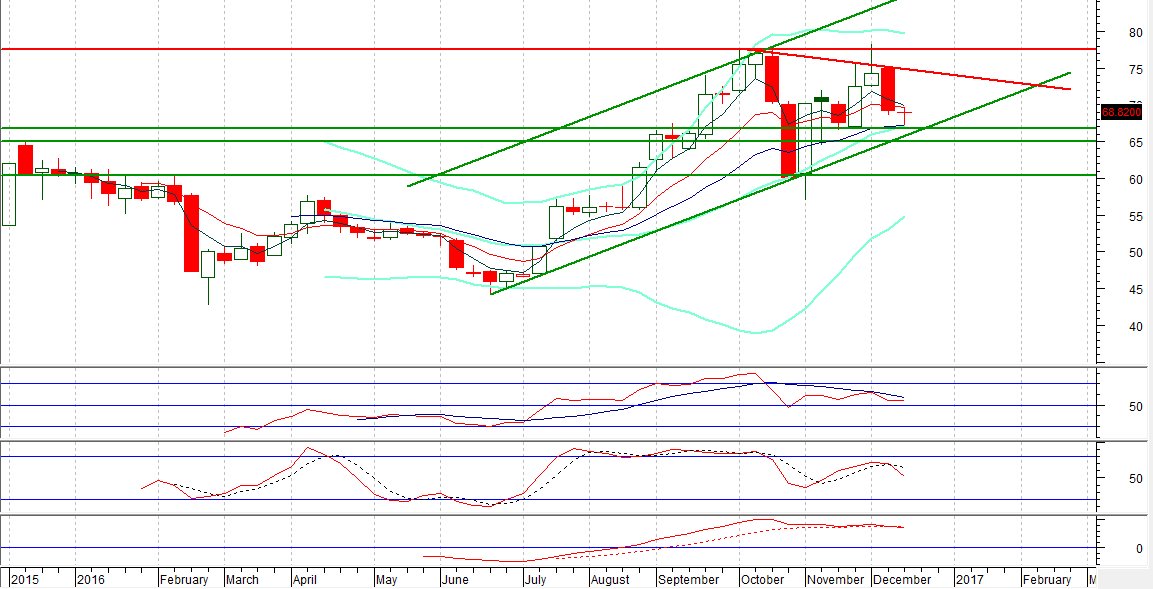The width and height of the screenshot is (1153, 589).
Task: Select the 80 price axis label
Action: coord(1135,32)
